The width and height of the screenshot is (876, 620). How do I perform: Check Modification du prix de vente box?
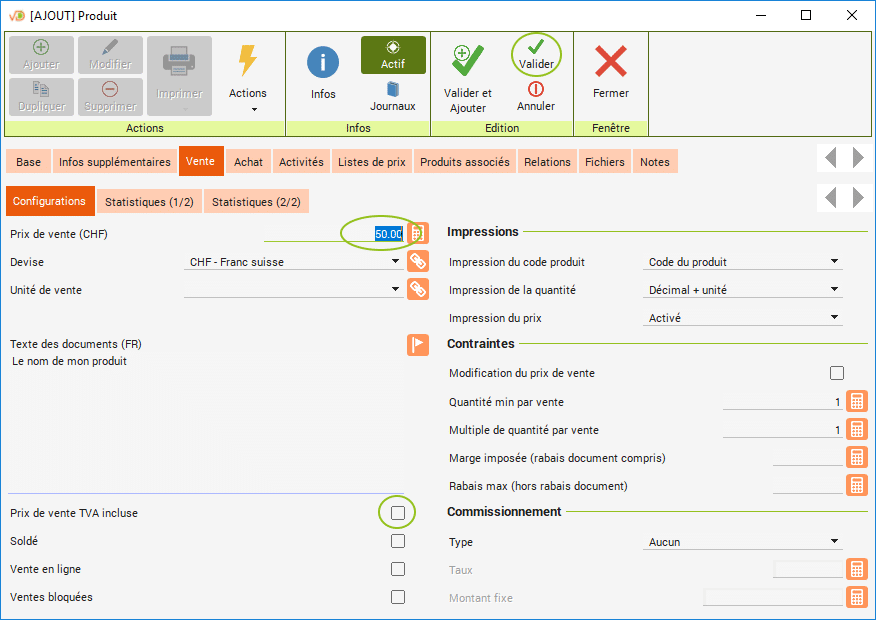[x=837, y=373]
